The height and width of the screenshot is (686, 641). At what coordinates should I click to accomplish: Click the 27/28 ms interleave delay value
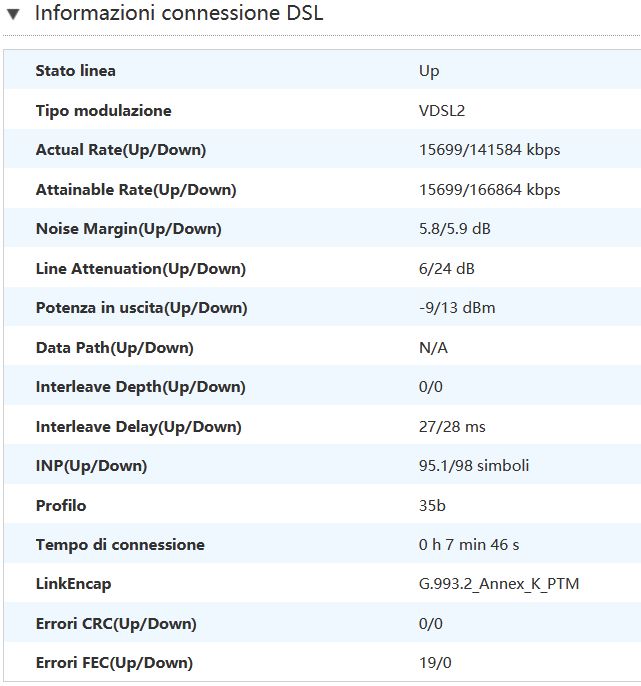point(452,427)
